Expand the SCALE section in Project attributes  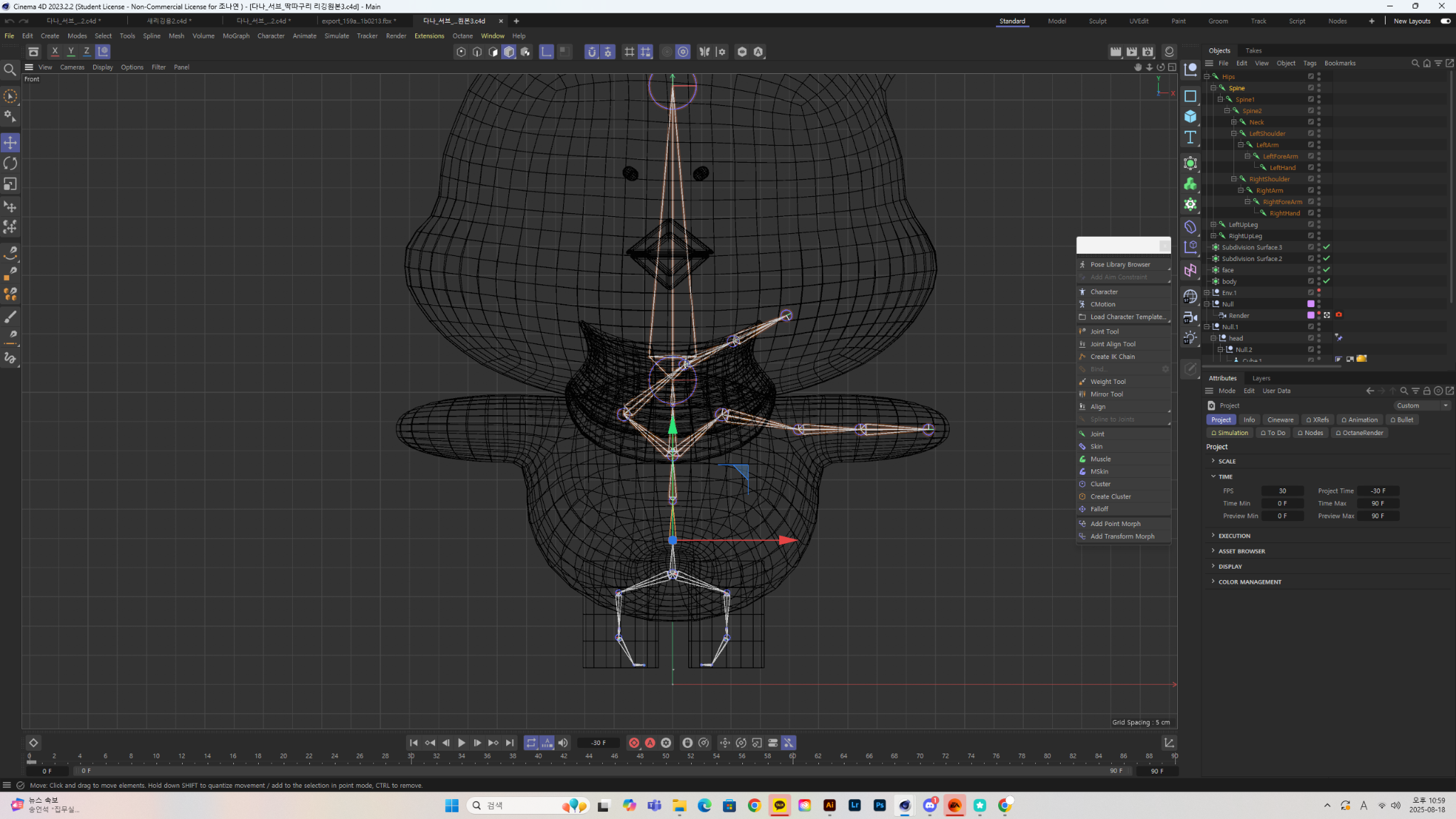(x=1213, y=461)
